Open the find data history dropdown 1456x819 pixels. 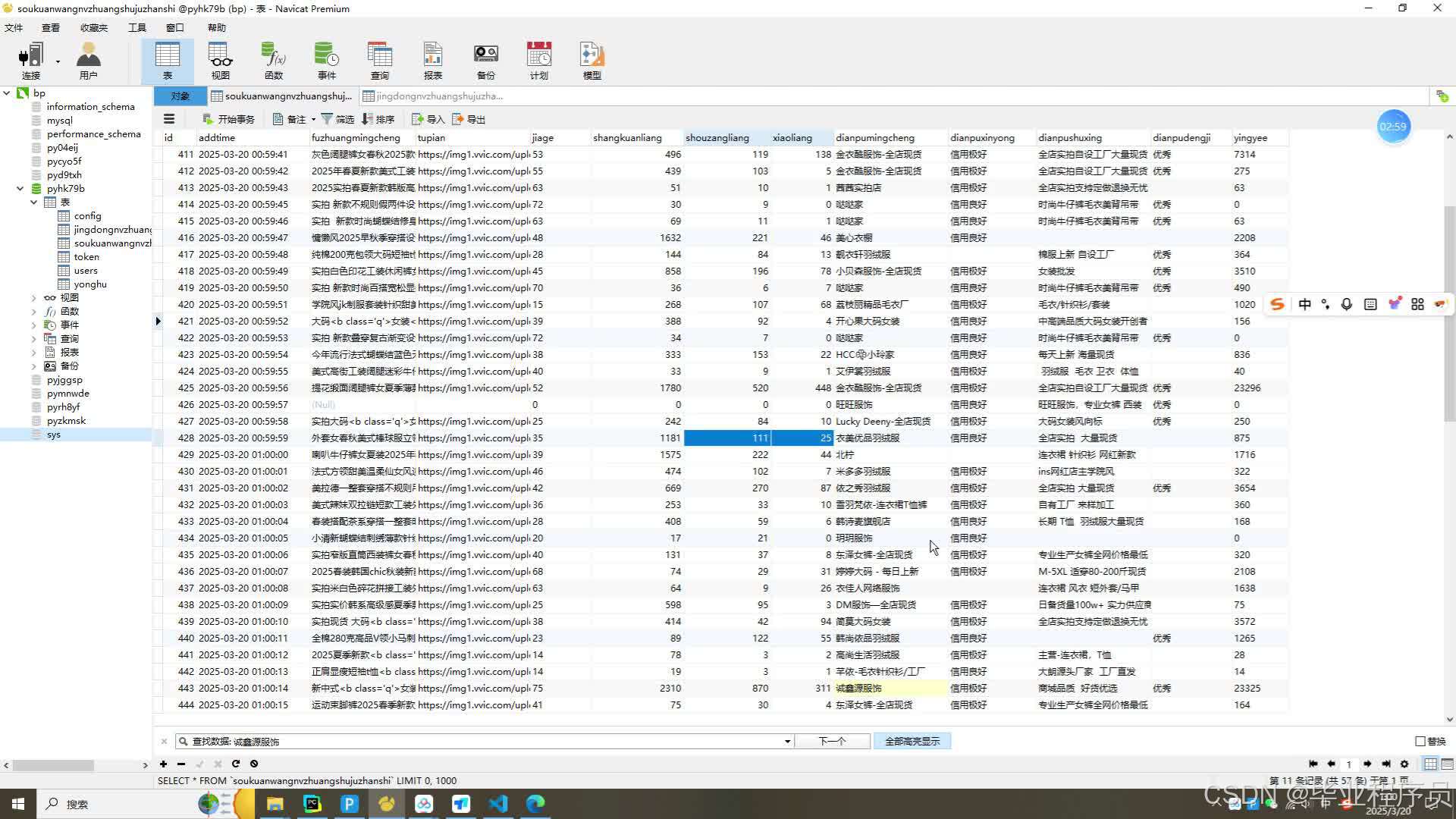point(787,742)
